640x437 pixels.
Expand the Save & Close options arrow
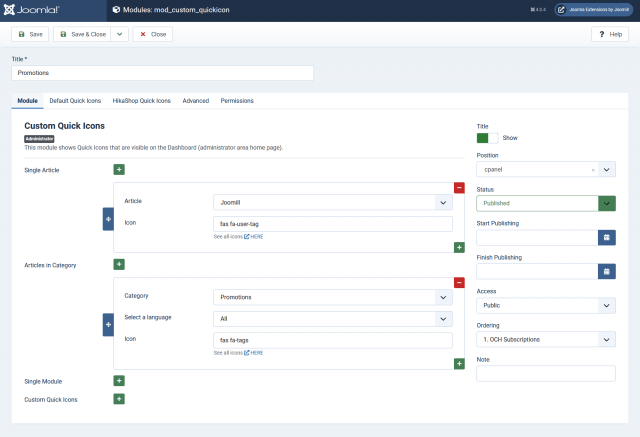(x=120, y=34)
